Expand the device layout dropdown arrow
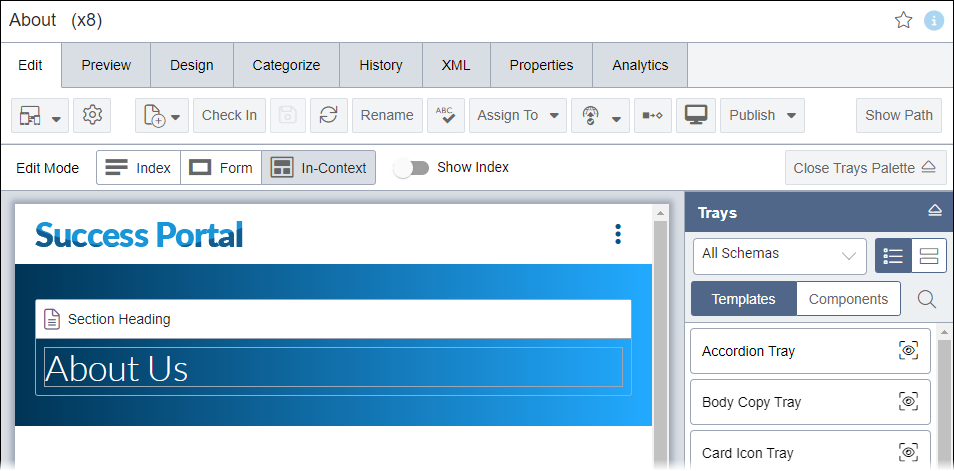Viewport: 954px width, 471px height. click(56, 119)
